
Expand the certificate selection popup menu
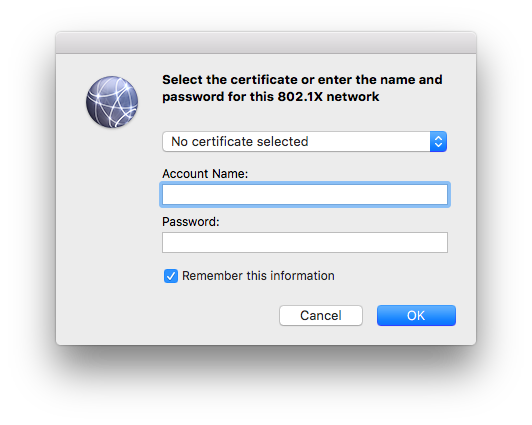(x=304, y=141)
